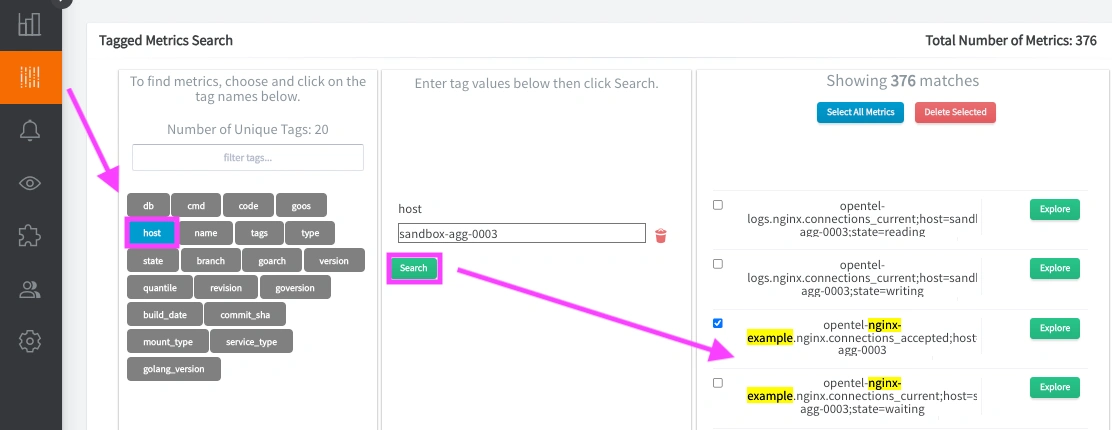Deselect the blue host tag
The width and height of the screenshot is (1112, 430).
point(152,233)
